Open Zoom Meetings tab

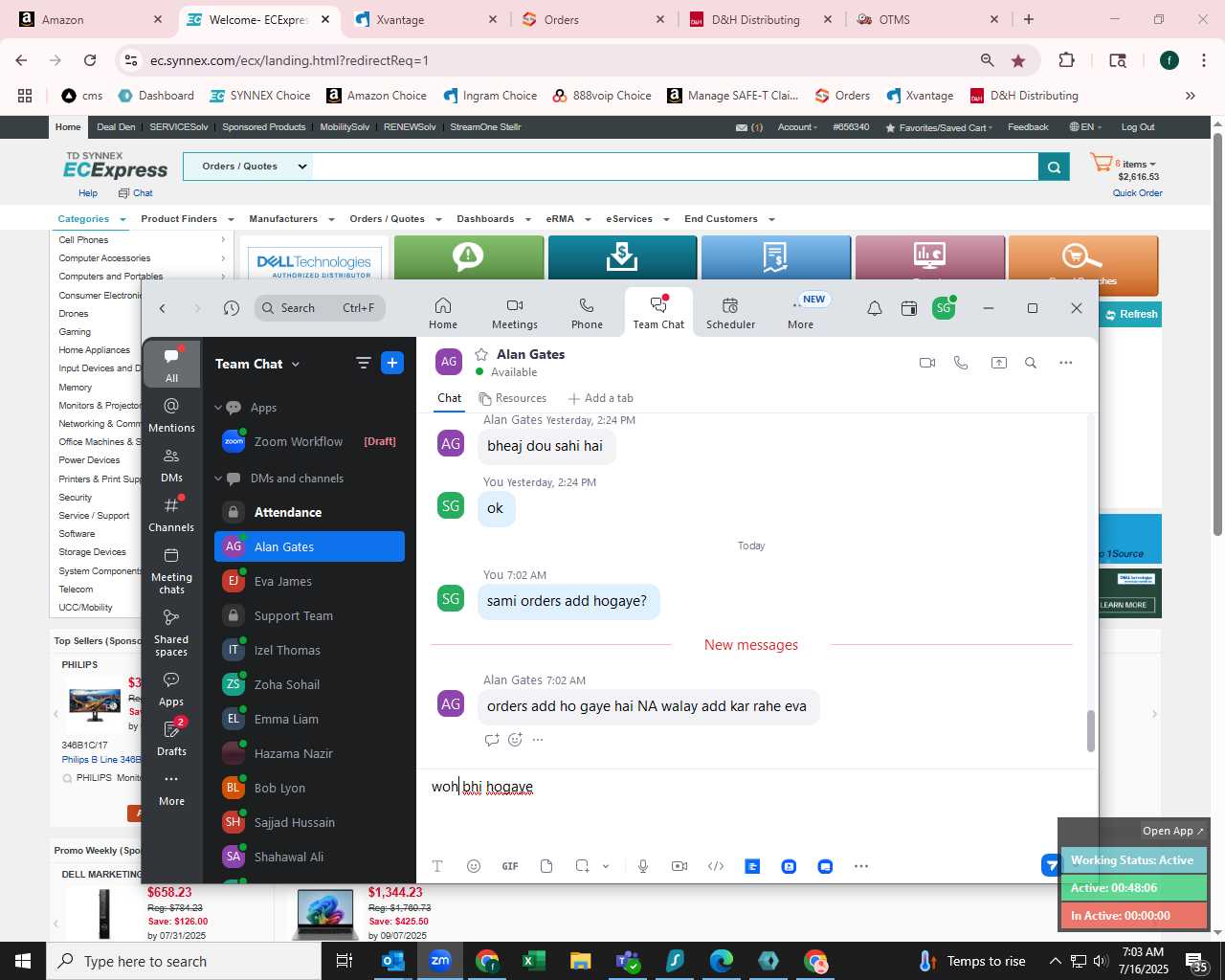tap(515, 313)
